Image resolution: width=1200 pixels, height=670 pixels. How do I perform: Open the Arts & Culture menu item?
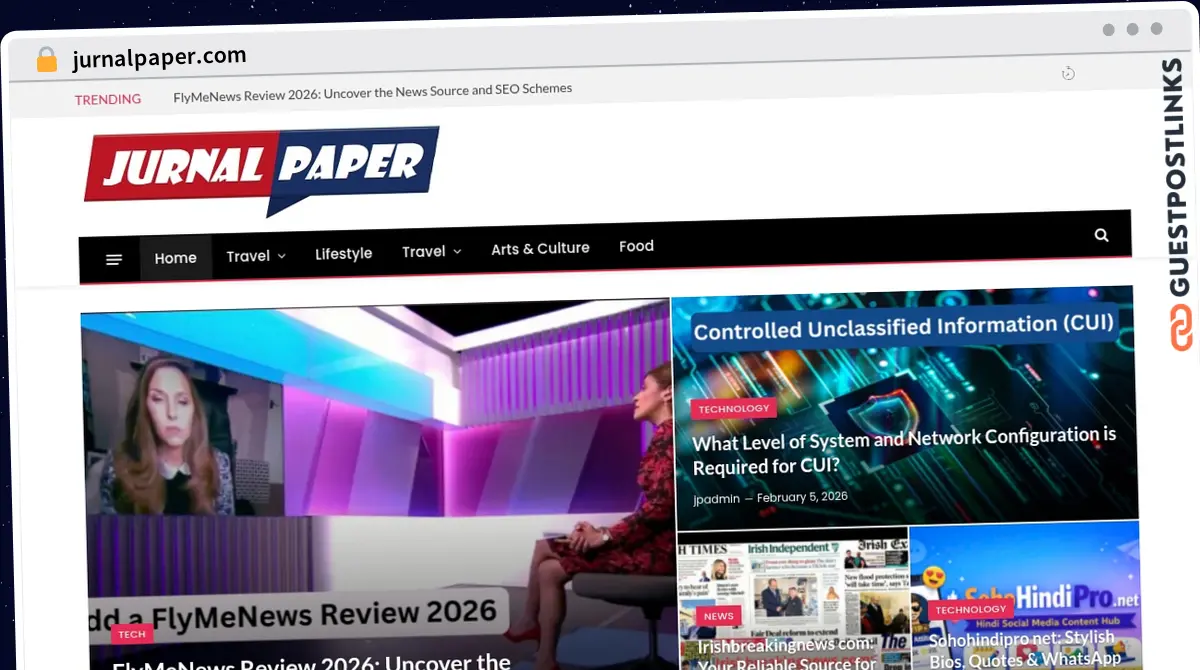[x=540, y=248]
